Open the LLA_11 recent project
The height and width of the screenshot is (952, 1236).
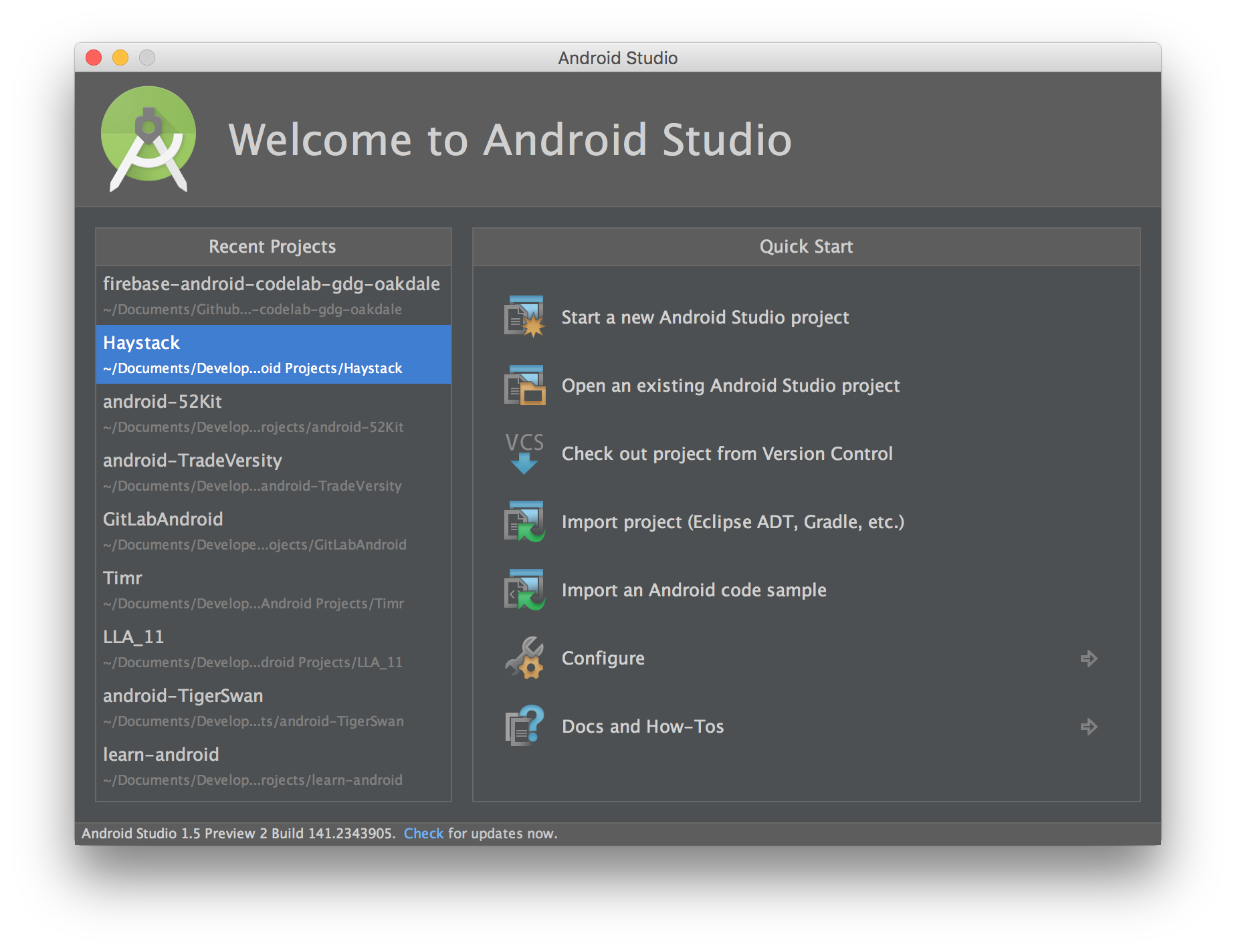[274, 648]
